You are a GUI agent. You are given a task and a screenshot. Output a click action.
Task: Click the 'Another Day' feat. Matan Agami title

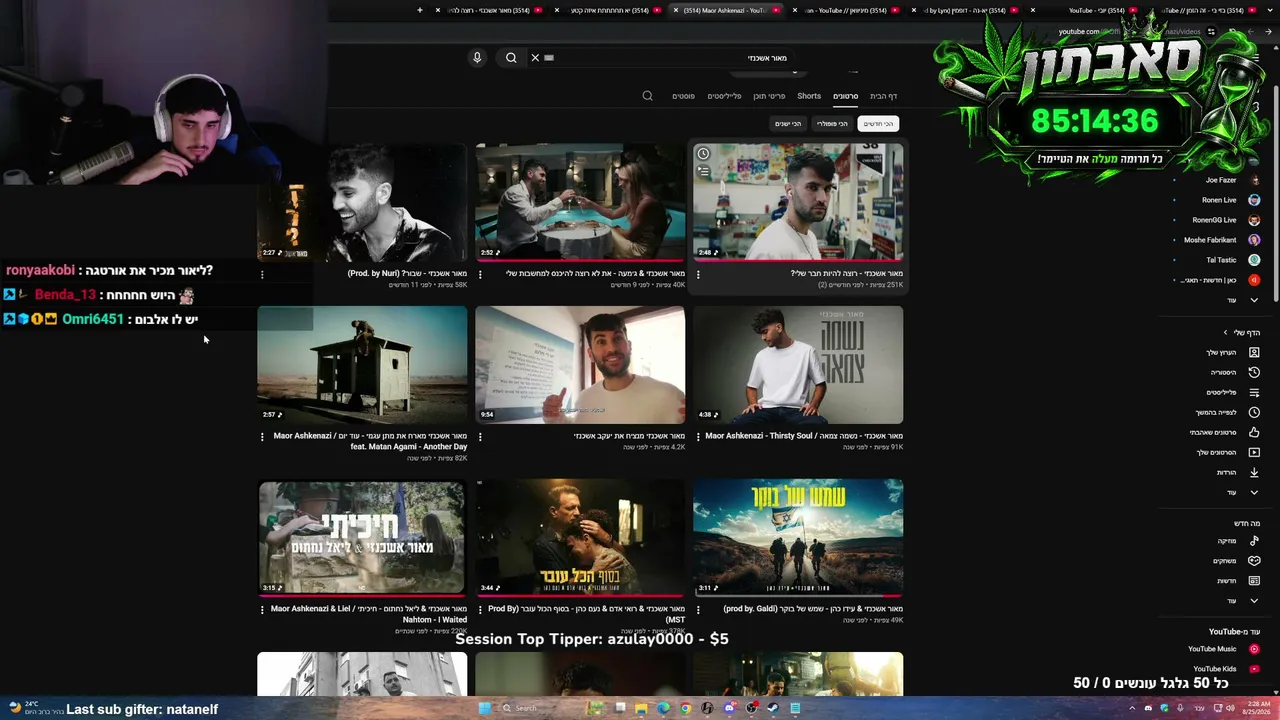pos(369,441)
